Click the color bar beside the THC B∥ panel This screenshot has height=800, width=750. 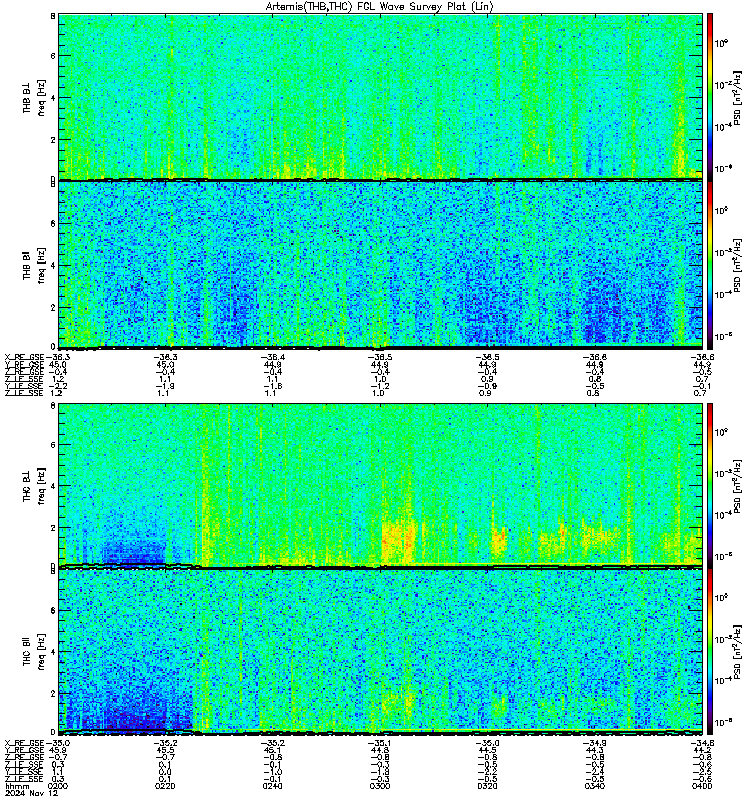pyautogui.click(x=709, y=652)
